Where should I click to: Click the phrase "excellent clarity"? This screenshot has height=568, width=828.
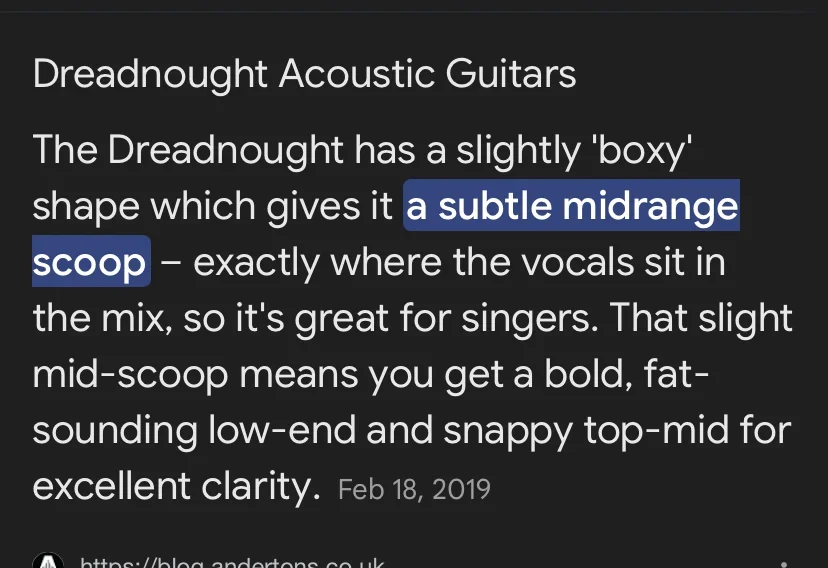point(175,486)
